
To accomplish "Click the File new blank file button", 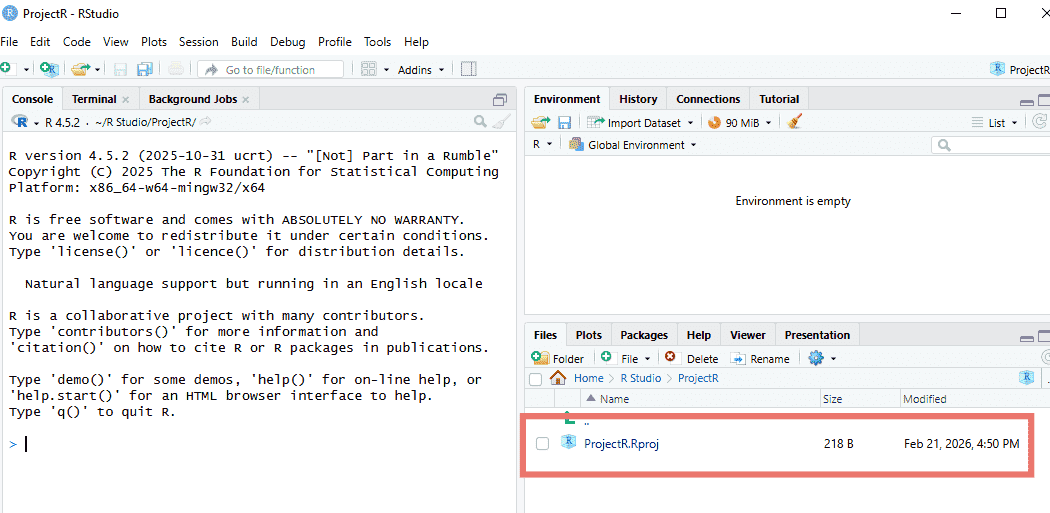I will click(625, 358).
